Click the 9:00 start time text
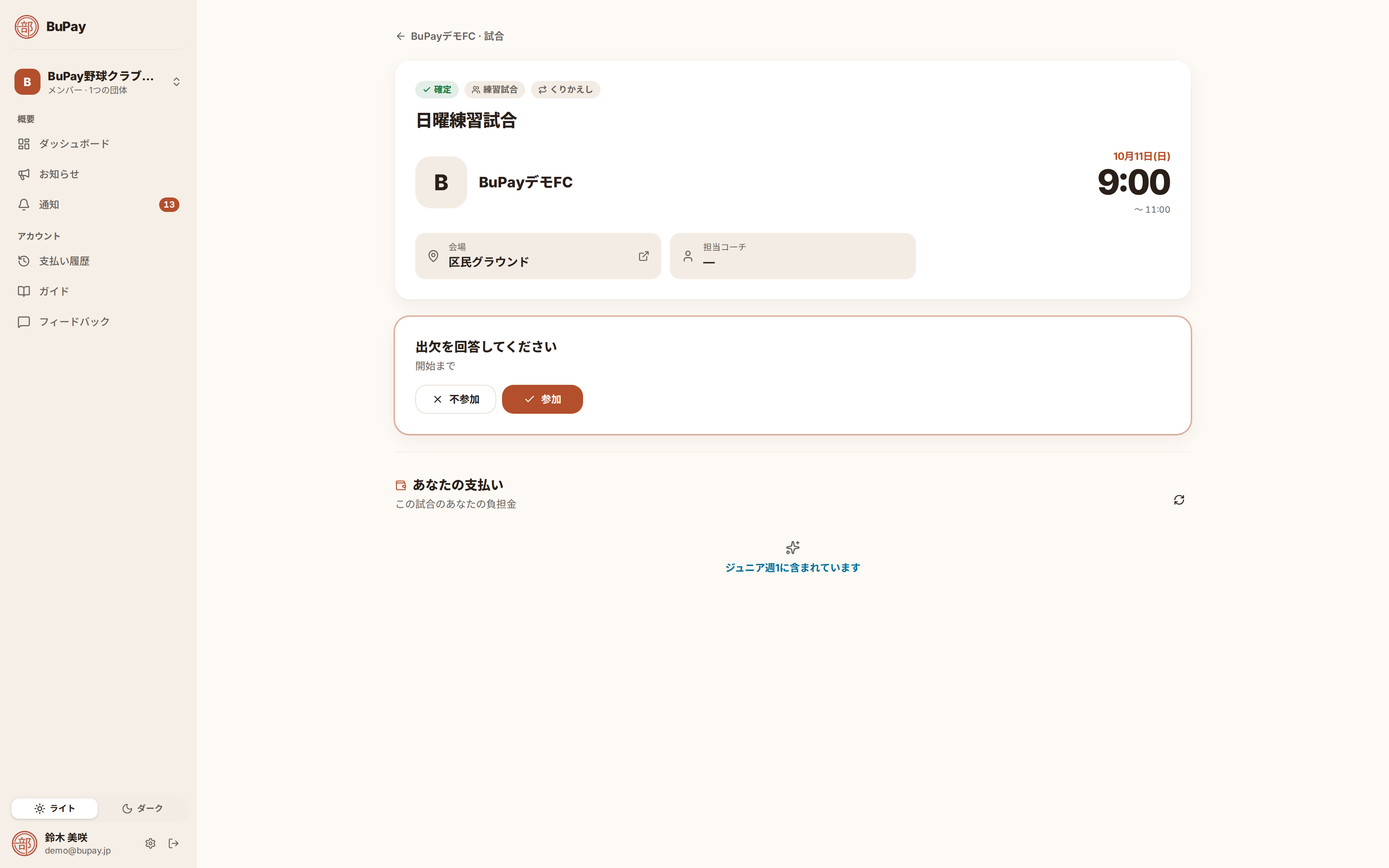This screenshot has width=1389, height=868. [1134, 182]
